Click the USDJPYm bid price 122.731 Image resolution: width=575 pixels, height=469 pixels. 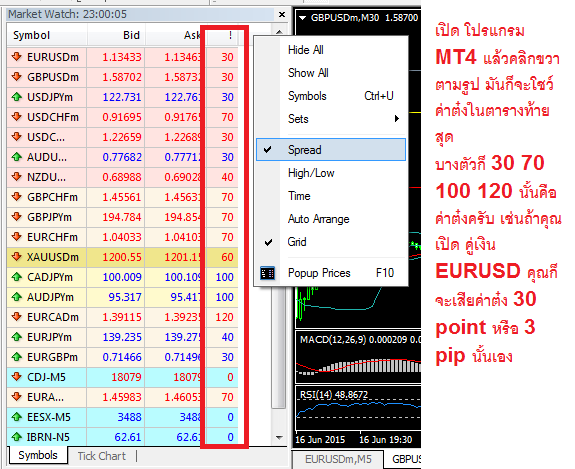tap(122, 97)
